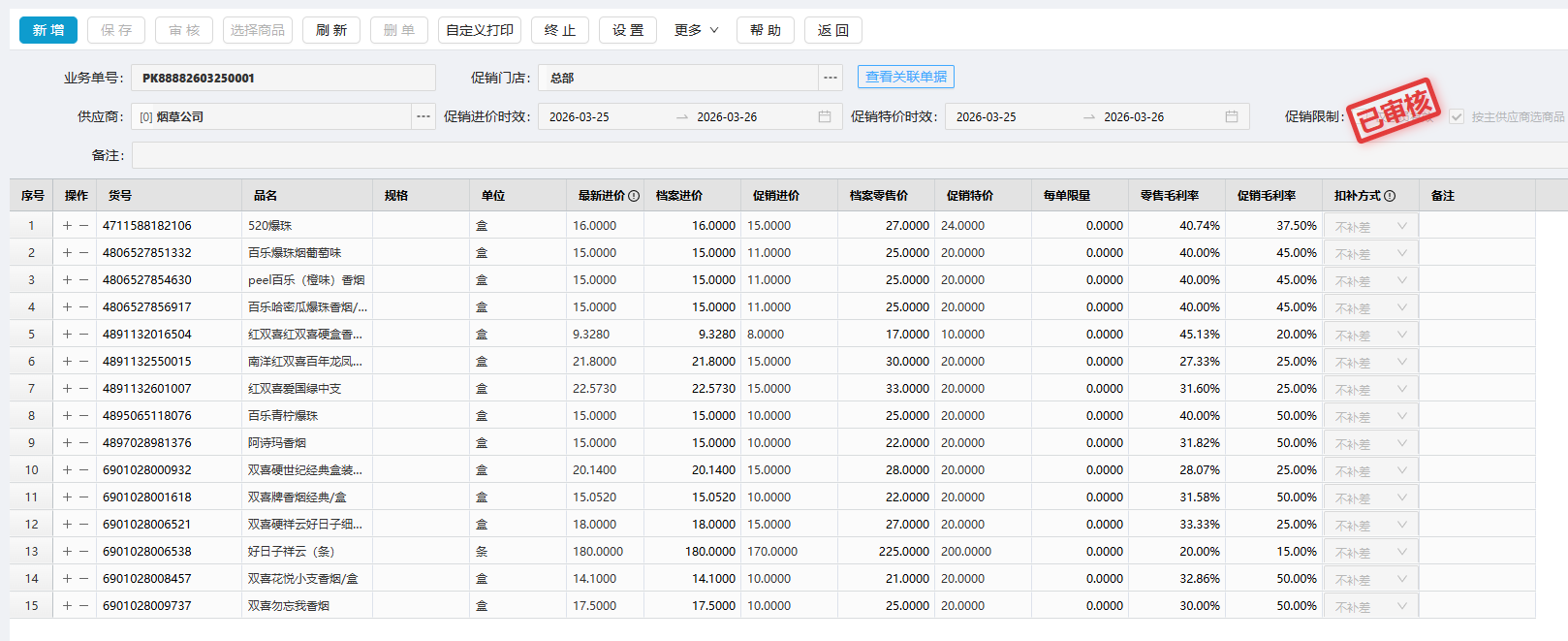Click info icon beside 扣补方式 header

click(x=1390, y=196)
